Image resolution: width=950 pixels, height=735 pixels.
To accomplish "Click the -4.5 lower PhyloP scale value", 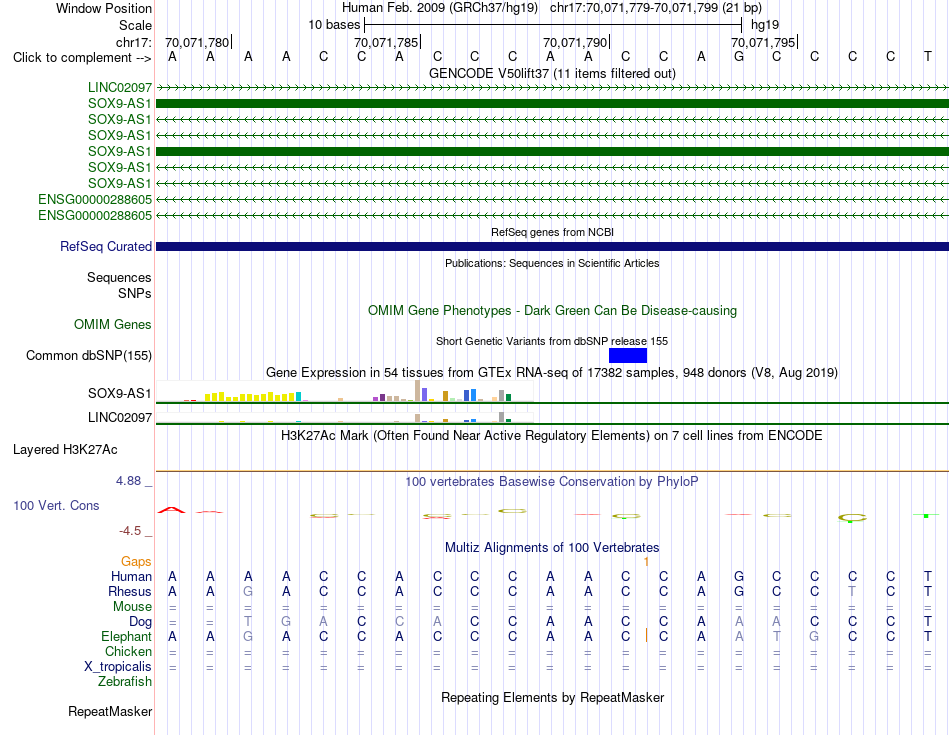I will pos(130,531).
